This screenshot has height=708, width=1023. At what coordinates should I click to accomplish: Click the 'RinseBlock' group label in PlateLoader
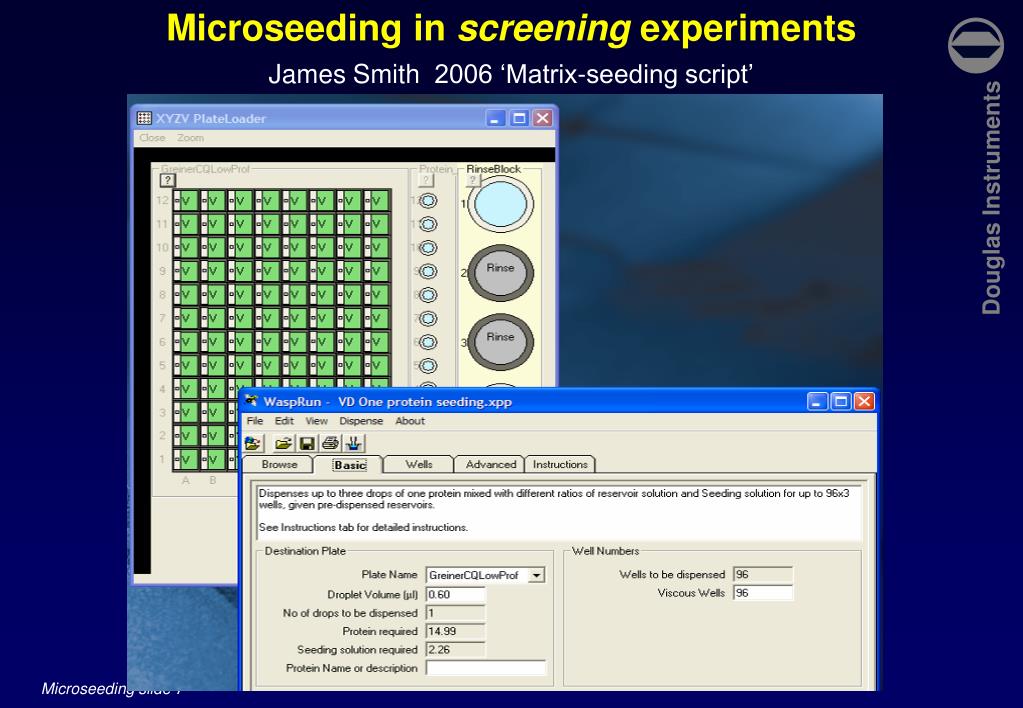(493, 169)
